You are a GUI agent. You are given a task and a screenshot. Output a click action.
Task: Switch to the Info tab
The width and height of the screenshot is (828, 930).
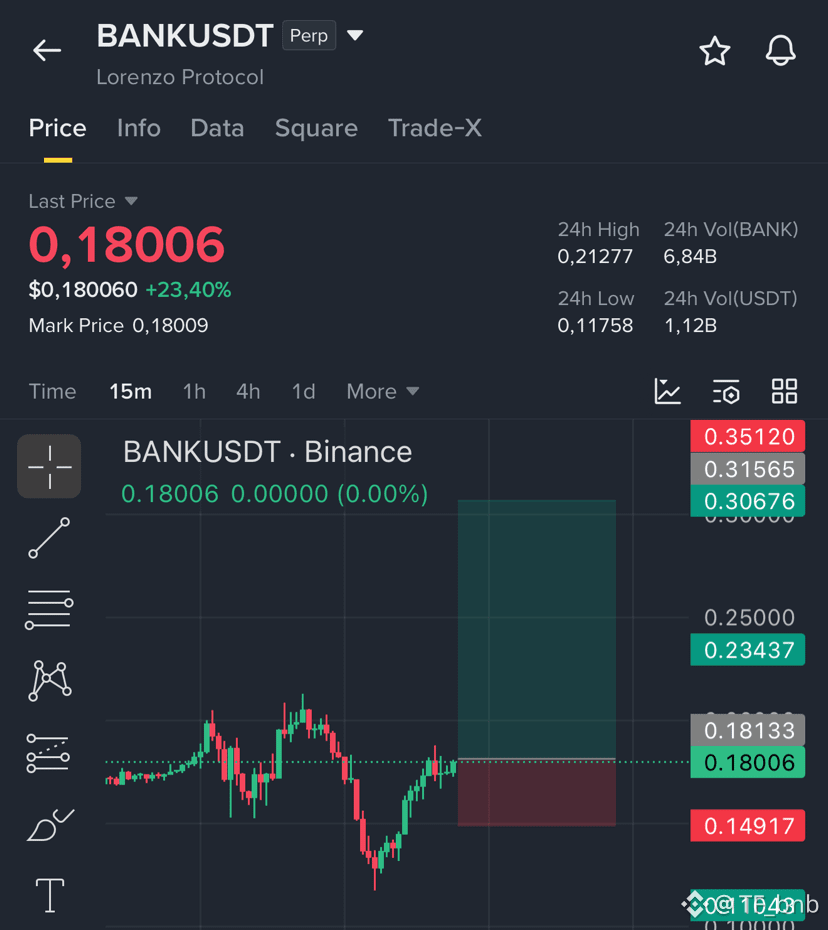pos(139,128)
